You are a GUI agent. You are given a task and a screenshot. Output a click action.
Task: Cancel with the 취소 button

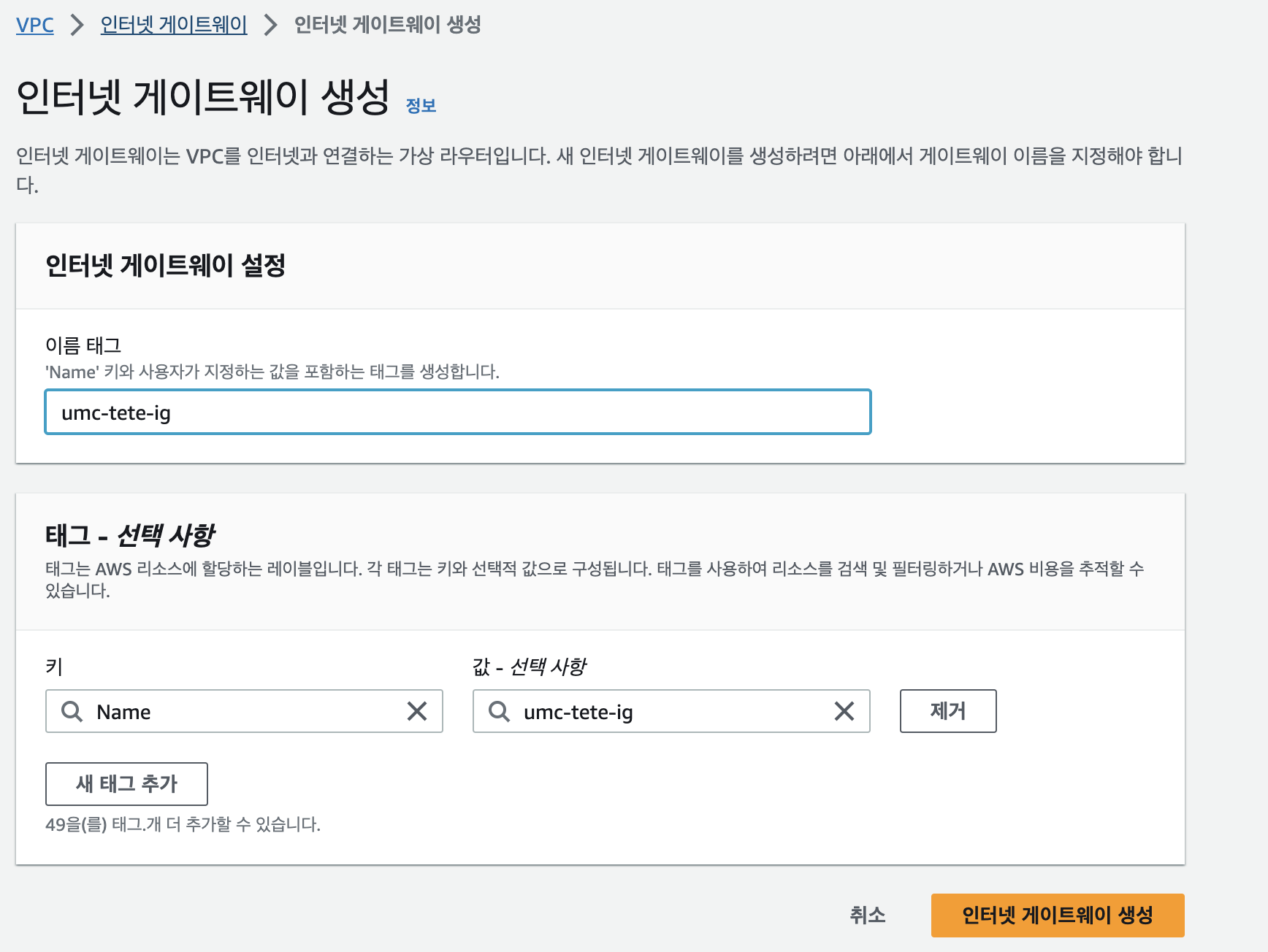[868, 915]
